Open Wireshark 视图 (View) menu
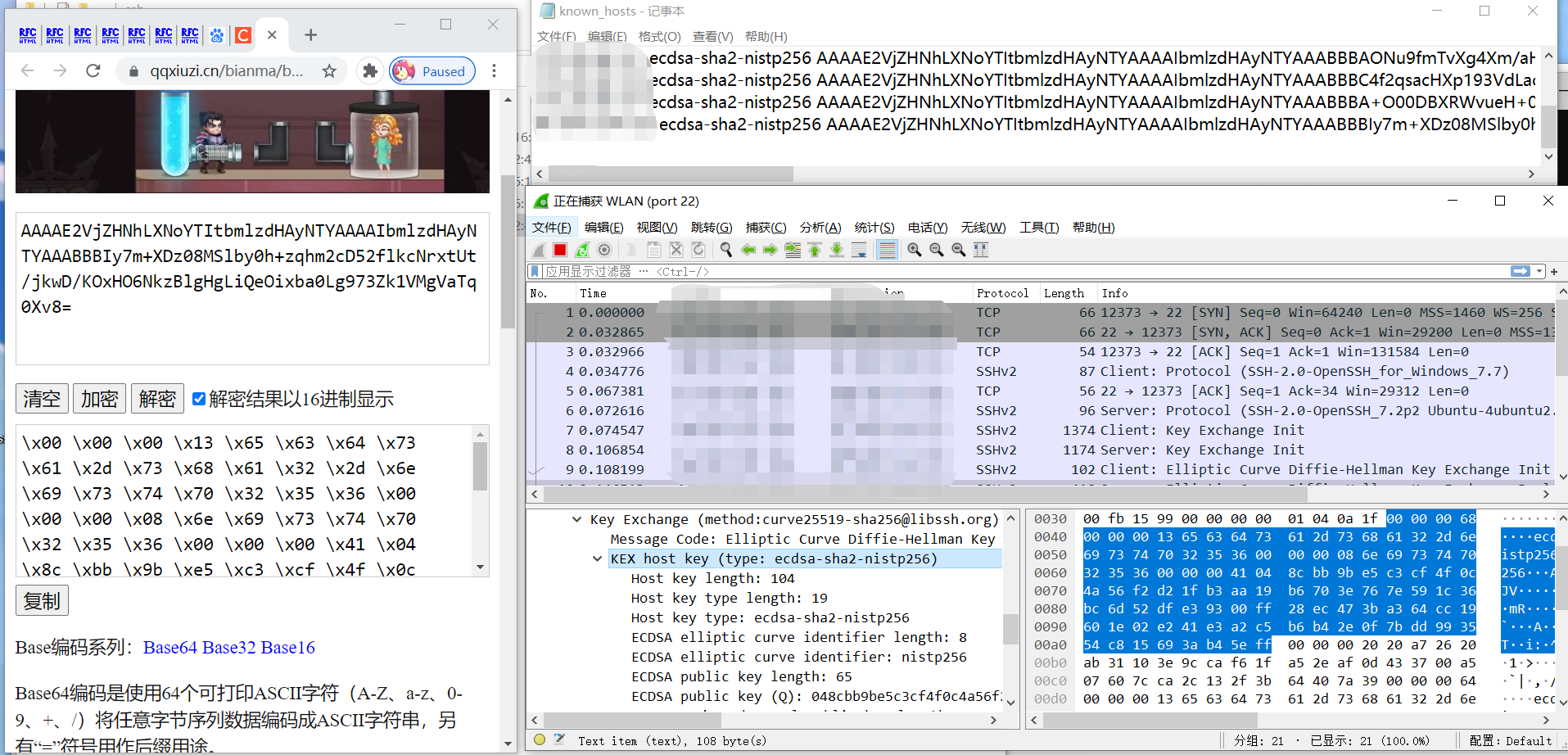Image resolution: width=1568 pixels, height=755 pixels. coord(657,228)
